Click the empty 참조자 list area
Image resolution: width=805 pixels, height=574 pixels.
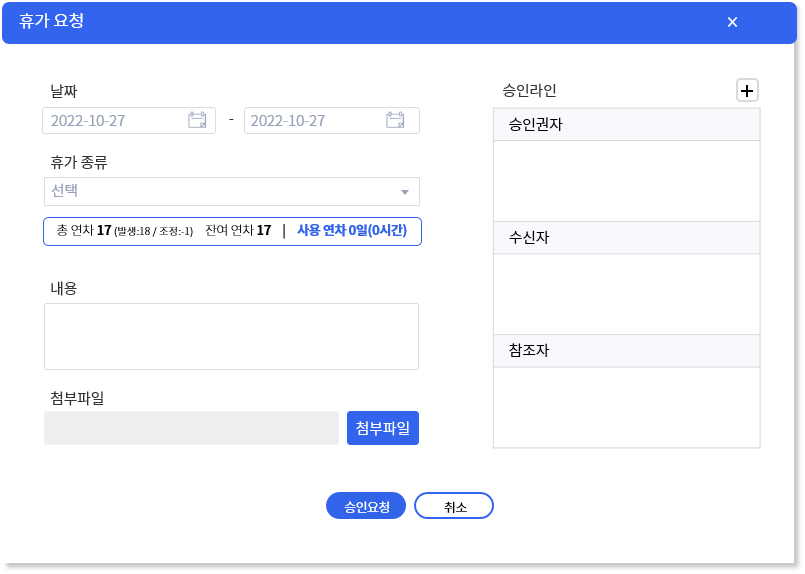pos(626,408)
